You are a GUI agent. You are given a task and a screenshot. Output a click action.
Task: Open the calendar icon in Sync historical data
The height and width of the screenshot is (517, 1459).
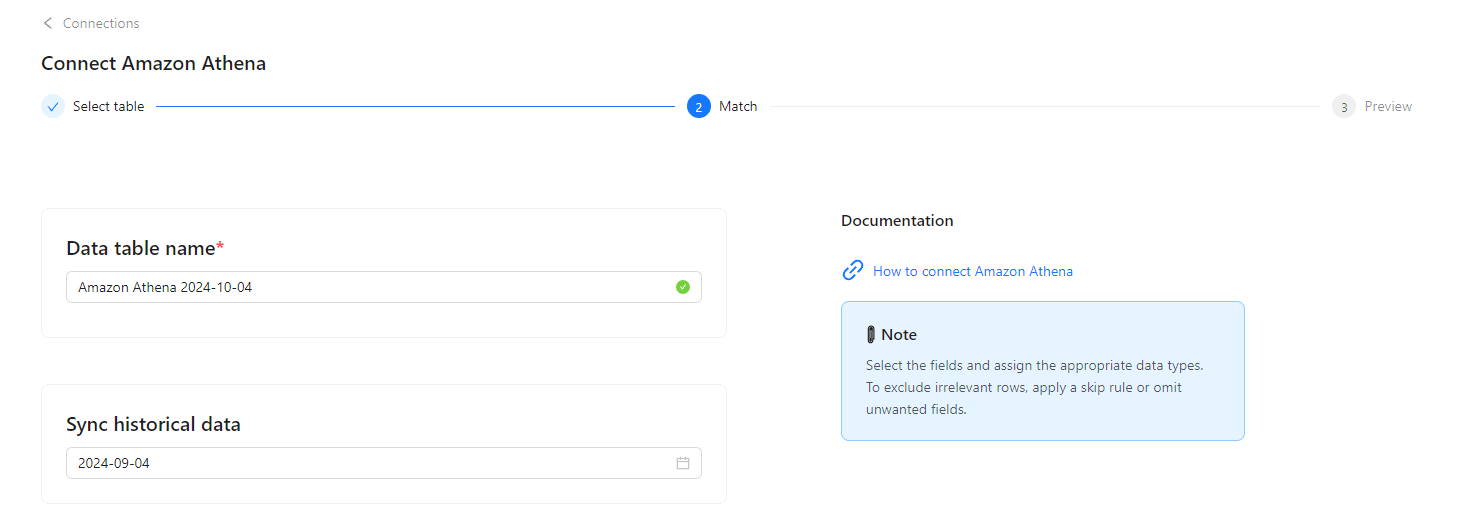(683, 463)
